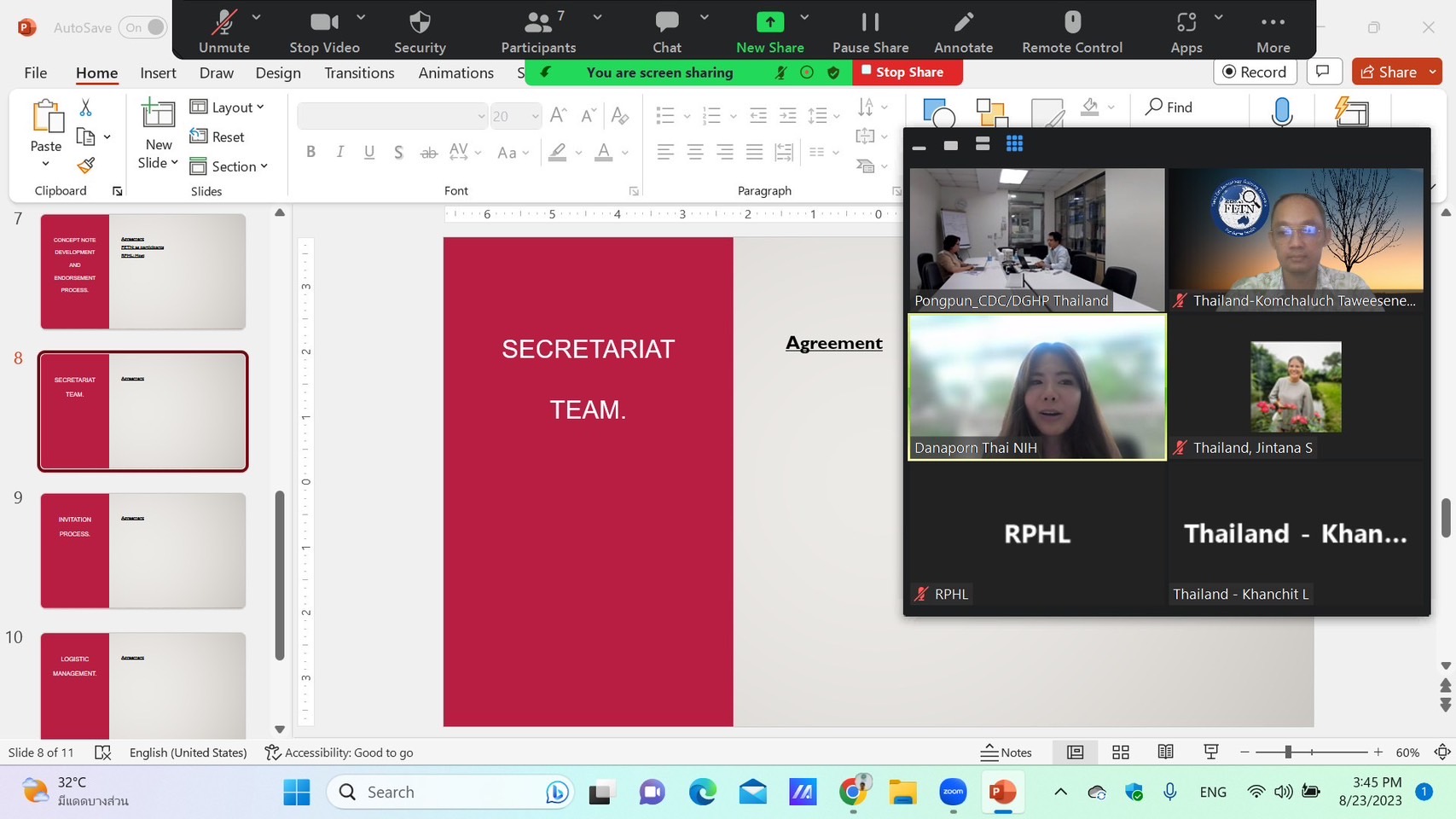Open the text highlight color picker
This screenshot has width=1456, height=819.
tap(578, 153)
